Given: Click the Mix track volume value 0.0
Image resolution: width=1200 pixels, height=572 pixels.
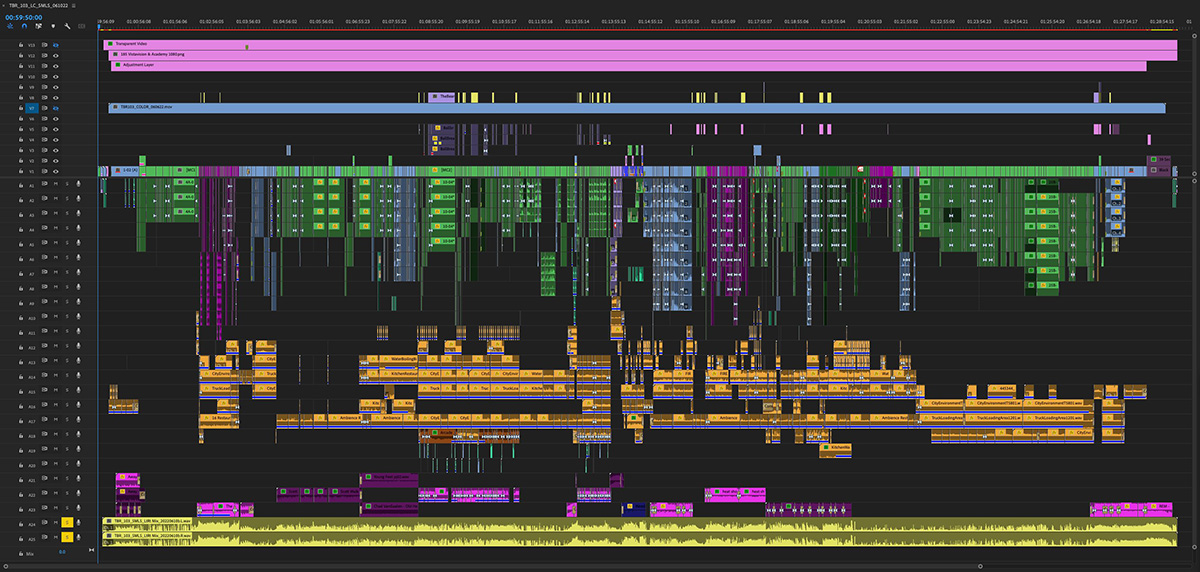Looking at the screenshot, I should (62, 552).
